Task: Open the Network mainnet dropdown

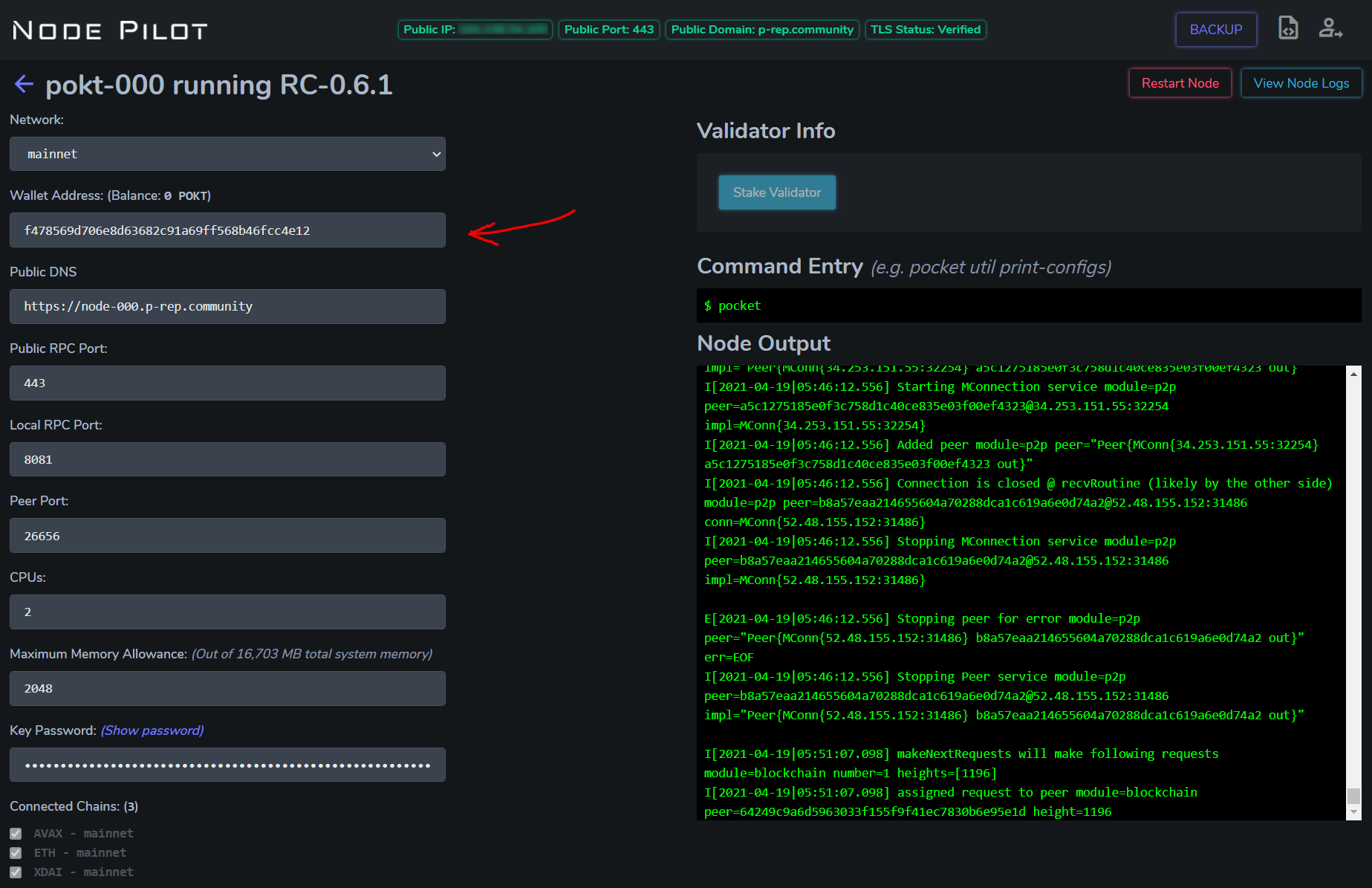Action: [227, 154]
